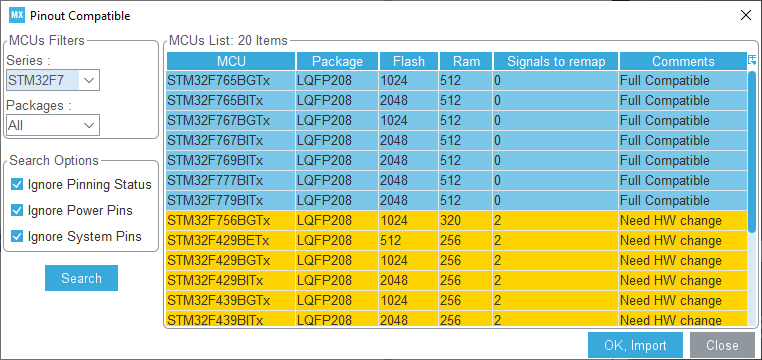Toggle Ignore Pinning Status checkbox
Screen dimensions: 762x360
pyautogui.click(x=17, y=185)
